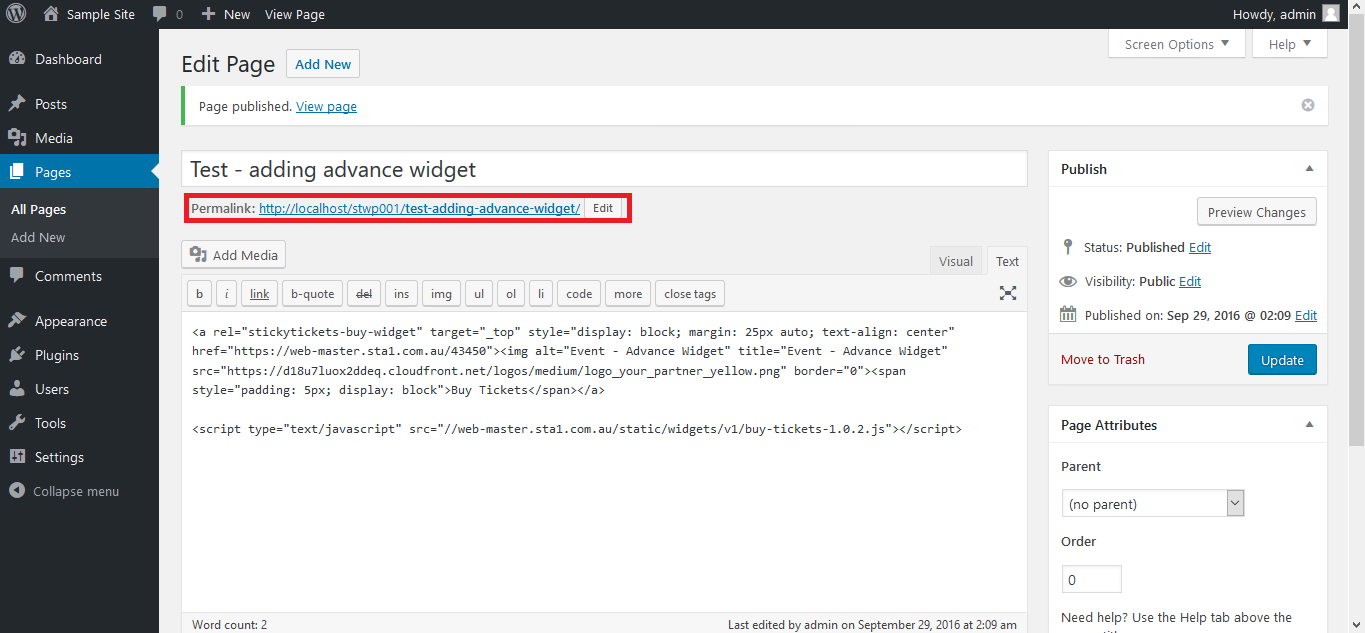
Task: Open the Help tab dropdown
Action: coord(1290,44)
